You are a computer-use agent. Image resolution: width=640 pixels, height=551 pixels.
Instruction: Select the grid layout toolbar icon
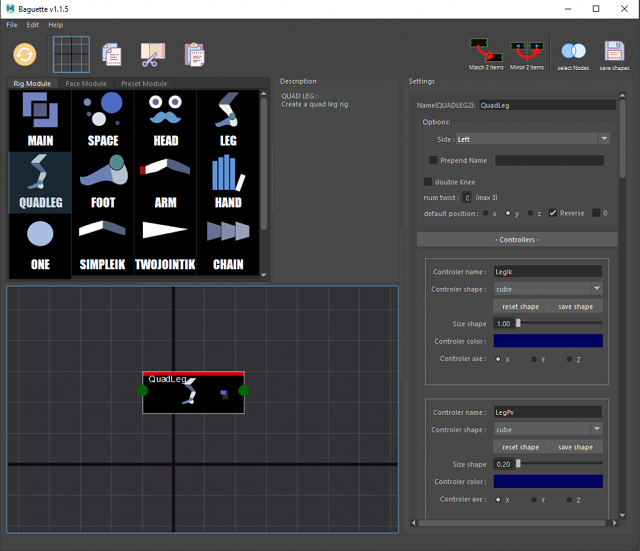71,54
